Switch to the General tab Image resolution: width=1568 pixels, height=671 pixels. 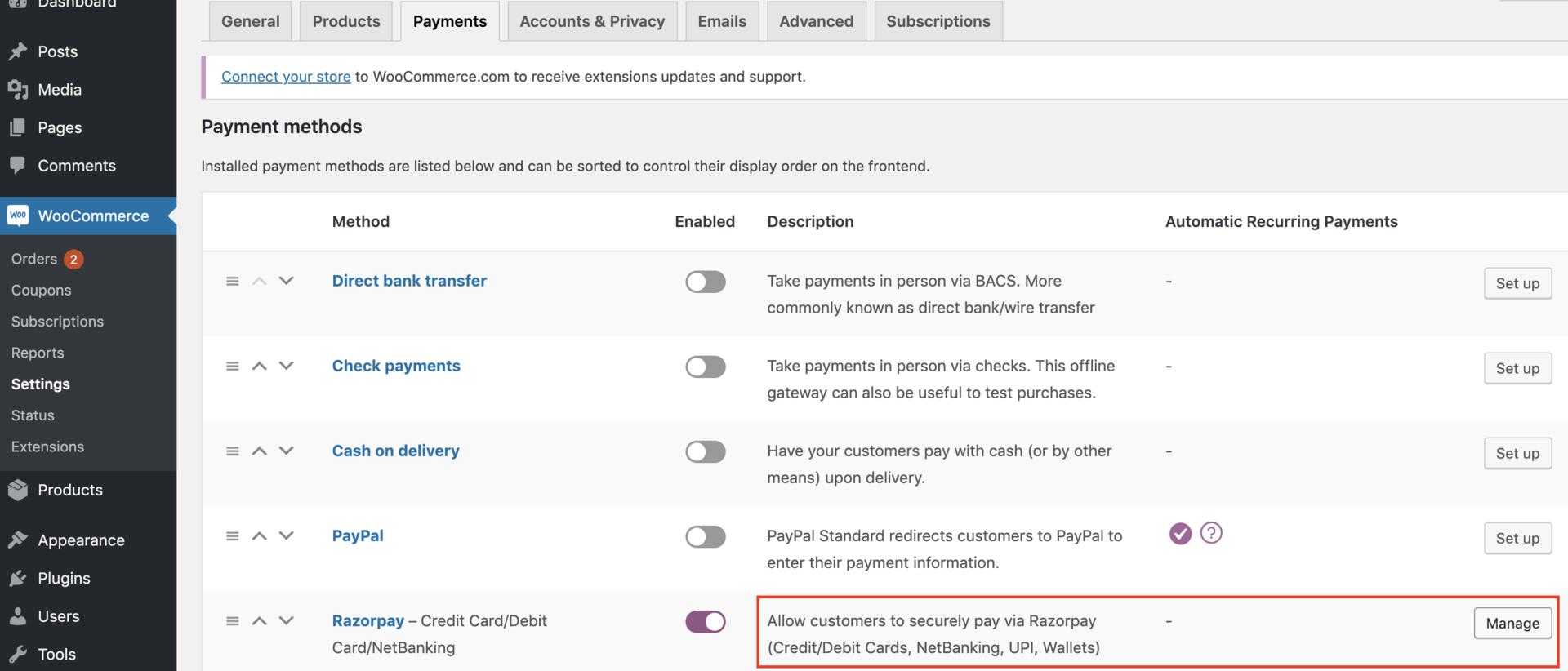pos(250,21)
